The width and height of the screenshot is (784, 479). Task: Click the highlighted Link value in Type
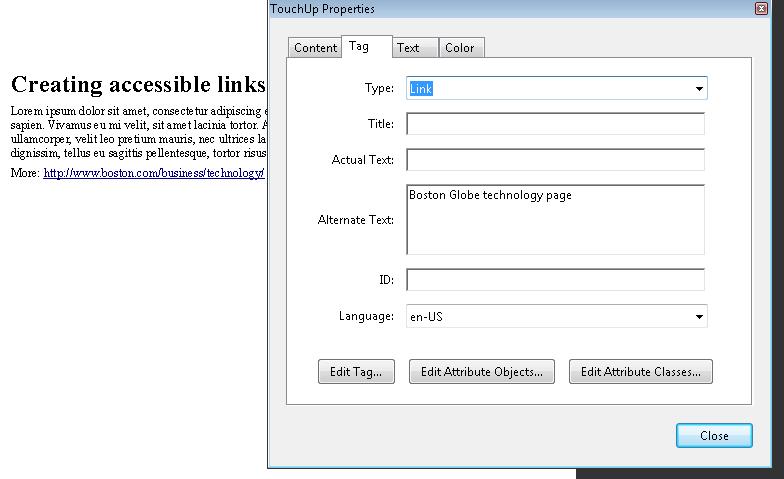click(x=422, y=89)
